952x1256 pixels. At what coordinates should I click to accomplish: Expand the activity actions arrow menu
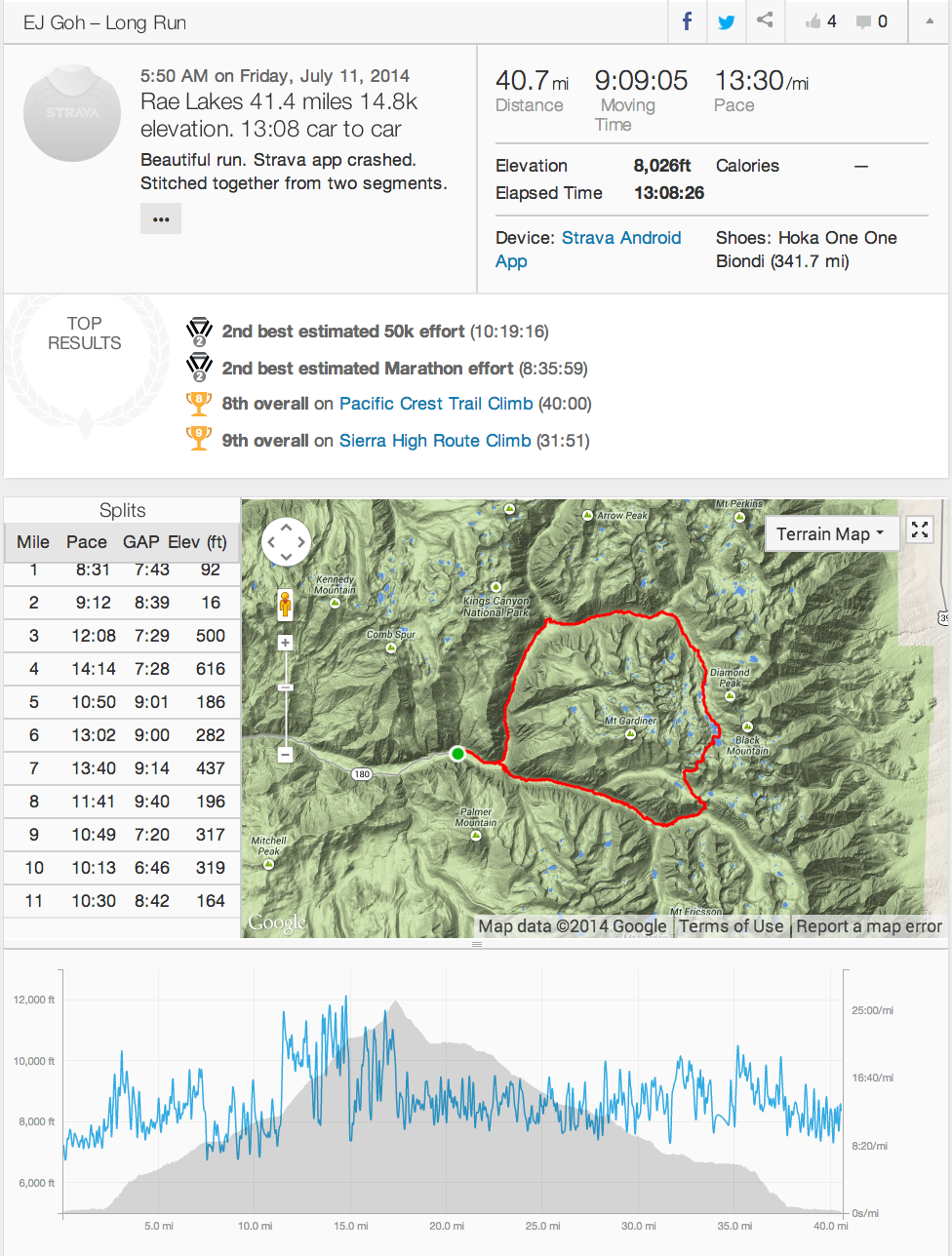(929, 21)
